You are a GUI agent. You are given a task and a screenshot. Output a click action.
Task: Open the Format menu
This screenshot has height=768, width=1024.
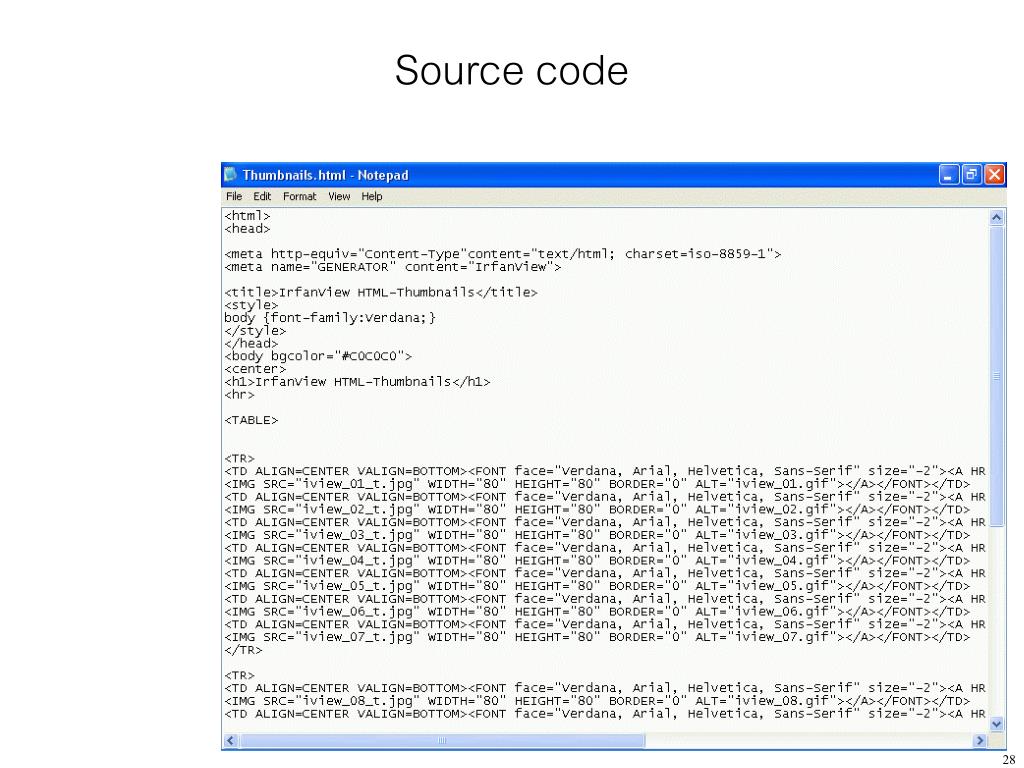[299, 197]
